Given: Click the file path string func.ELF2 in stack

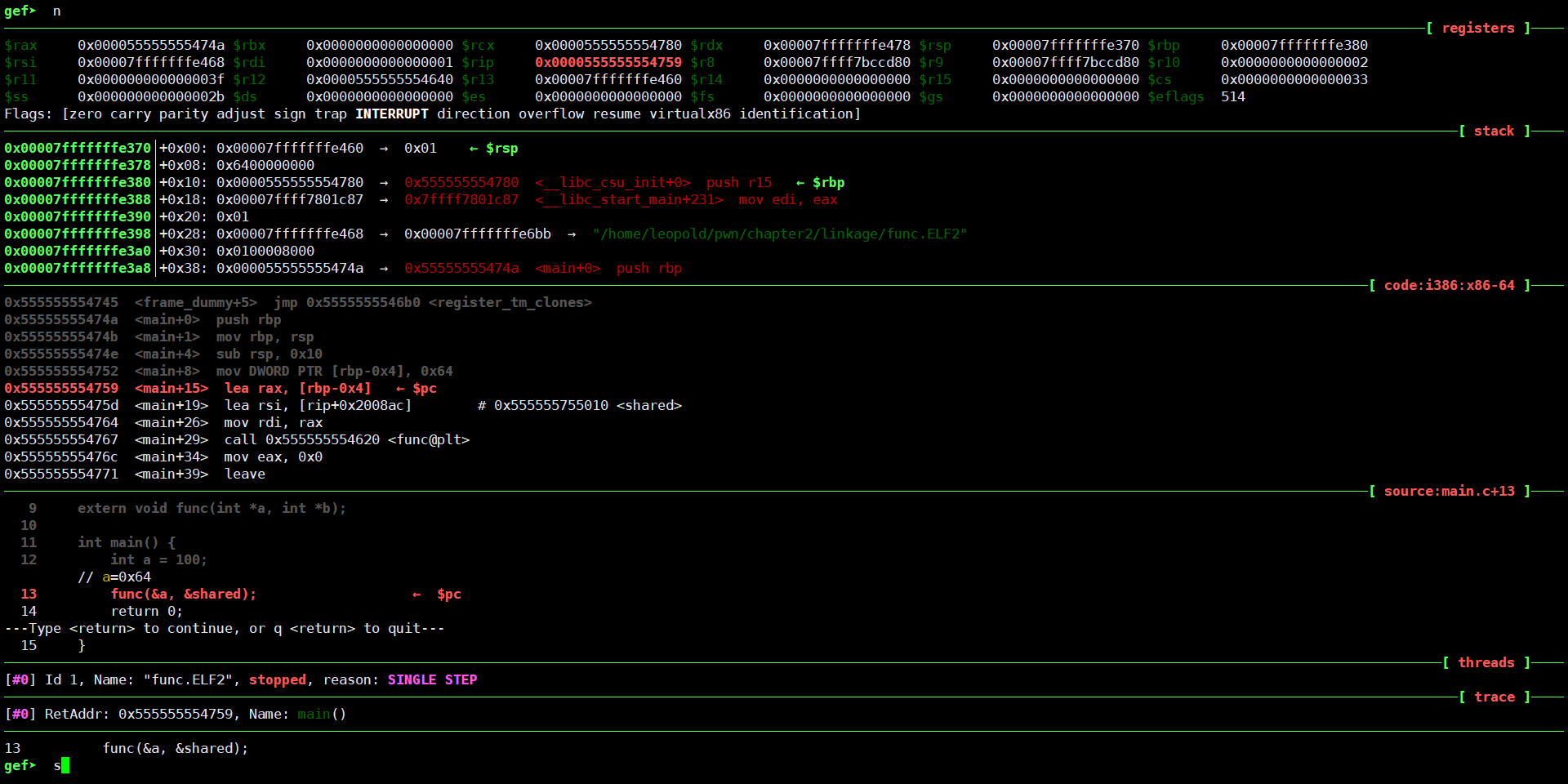Looking at the screenshot, I should coord(780,234).
